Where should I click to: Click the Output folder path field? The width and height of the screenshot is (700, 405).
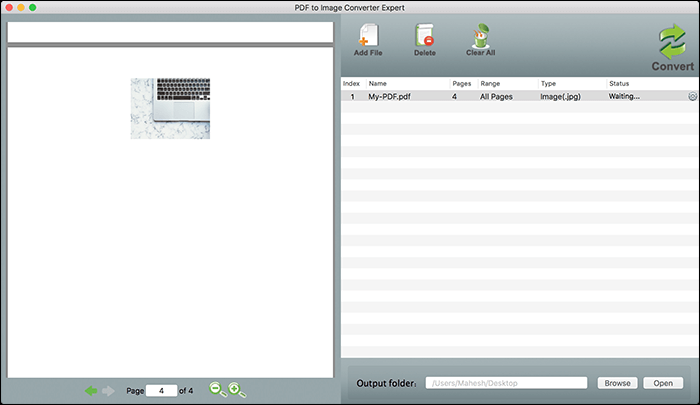pos(507,383)
